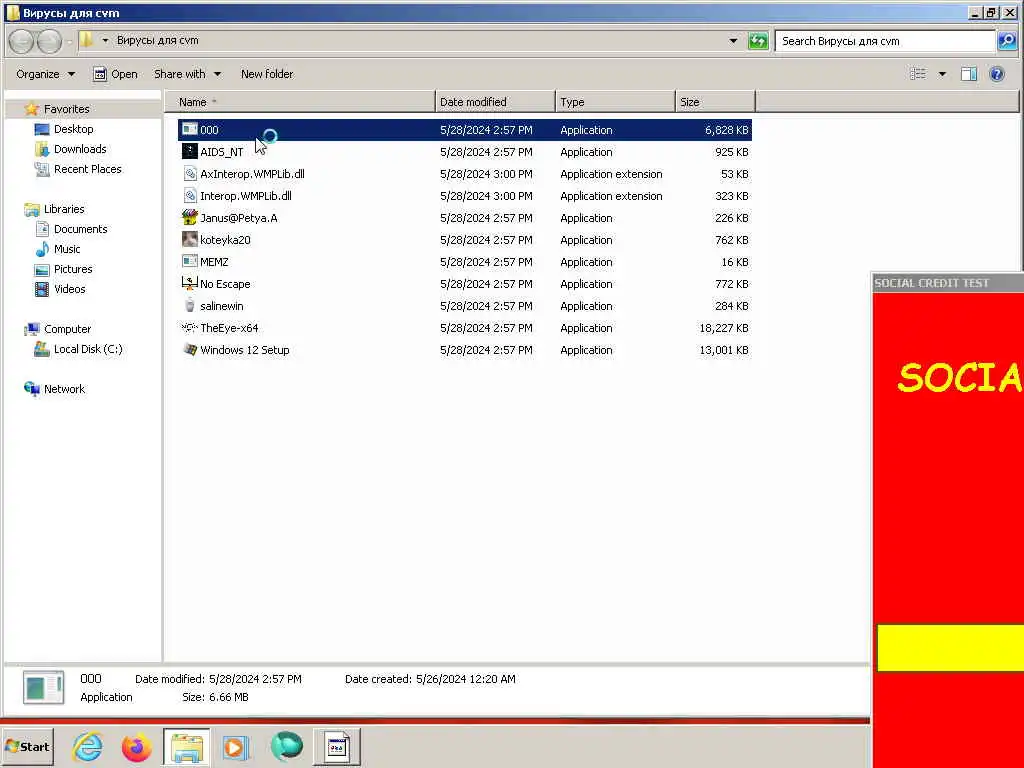Expand the address bar history dropdown
This screenshot has height=768, width=1024.
pos(733,40)
